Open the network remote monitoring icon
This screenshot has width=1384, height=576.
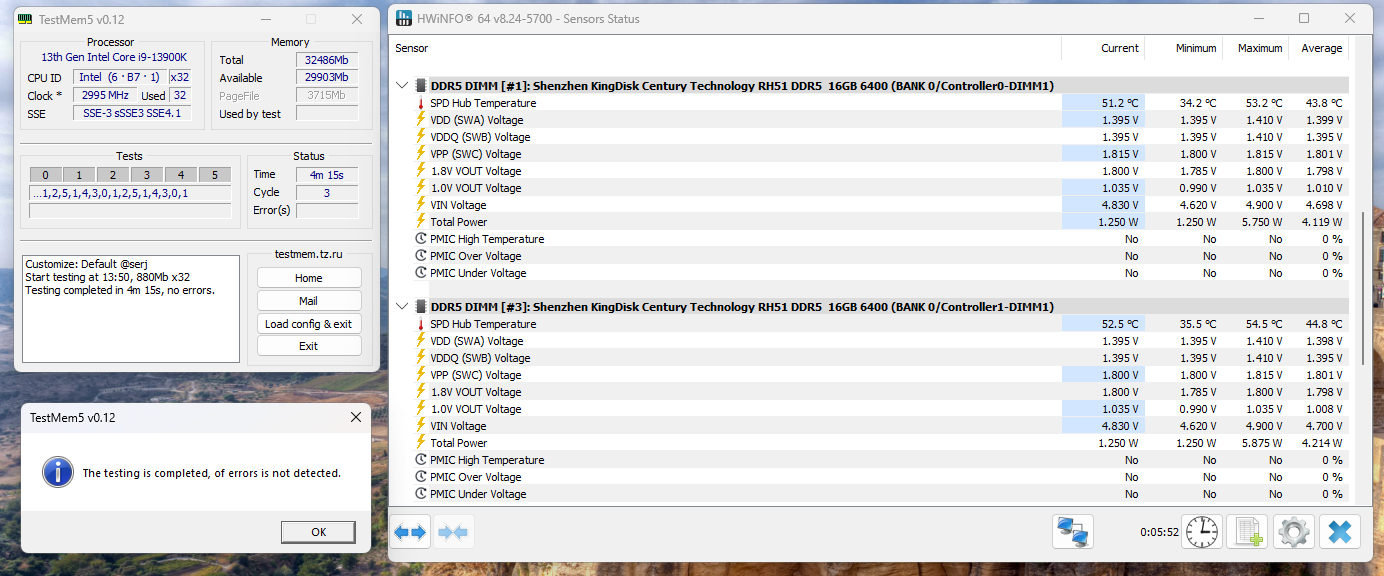pyautogui.click(x=1073, y=531)
